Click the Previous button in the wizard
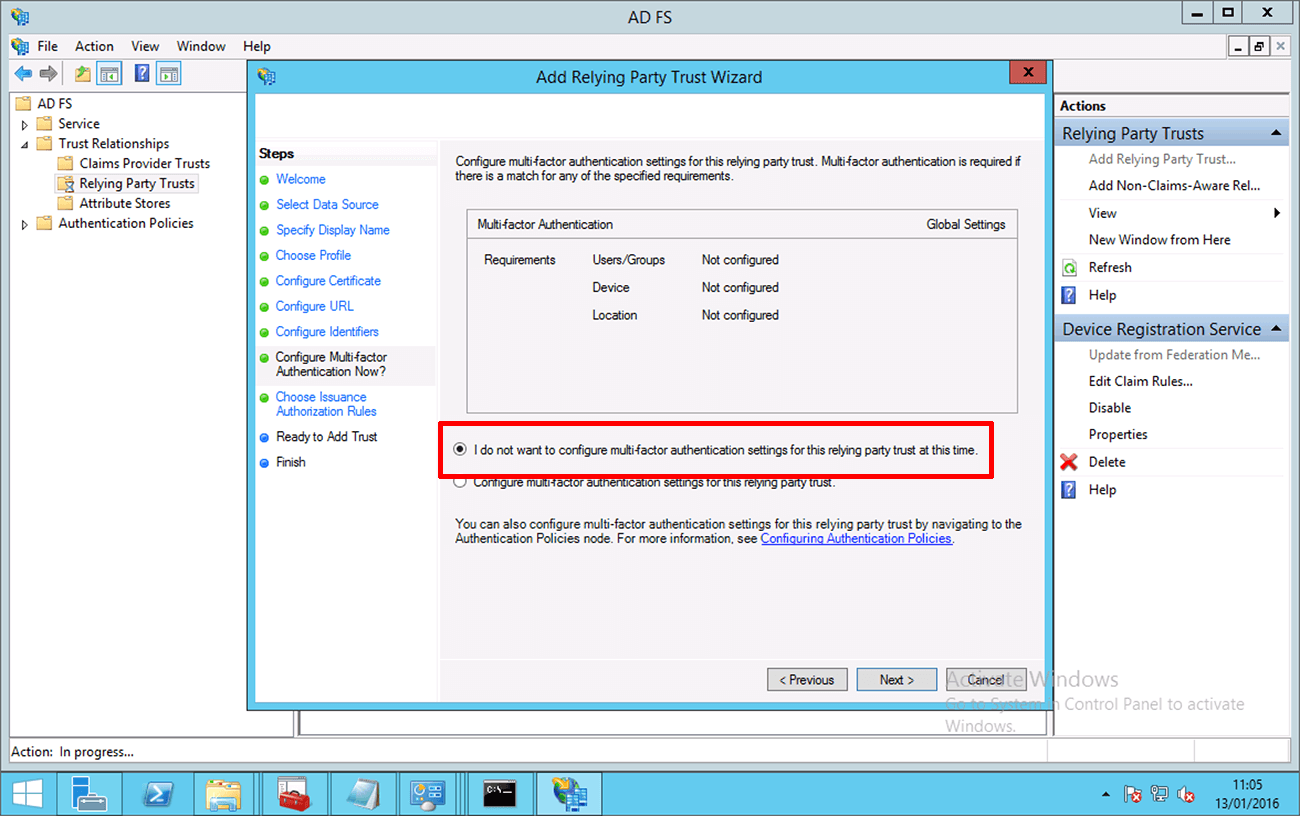The image size is (1300, 816). click(807, 680)
